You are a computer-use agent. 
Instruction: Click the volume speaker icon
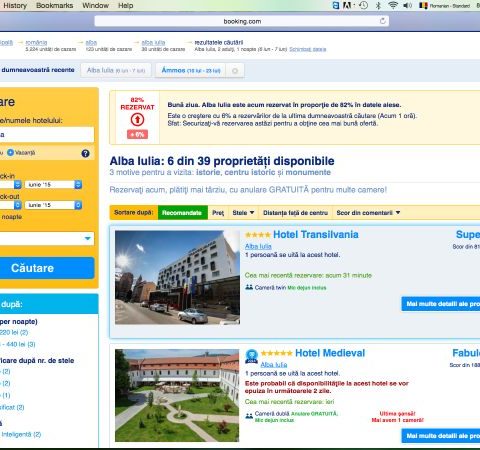tap(408, 5)
